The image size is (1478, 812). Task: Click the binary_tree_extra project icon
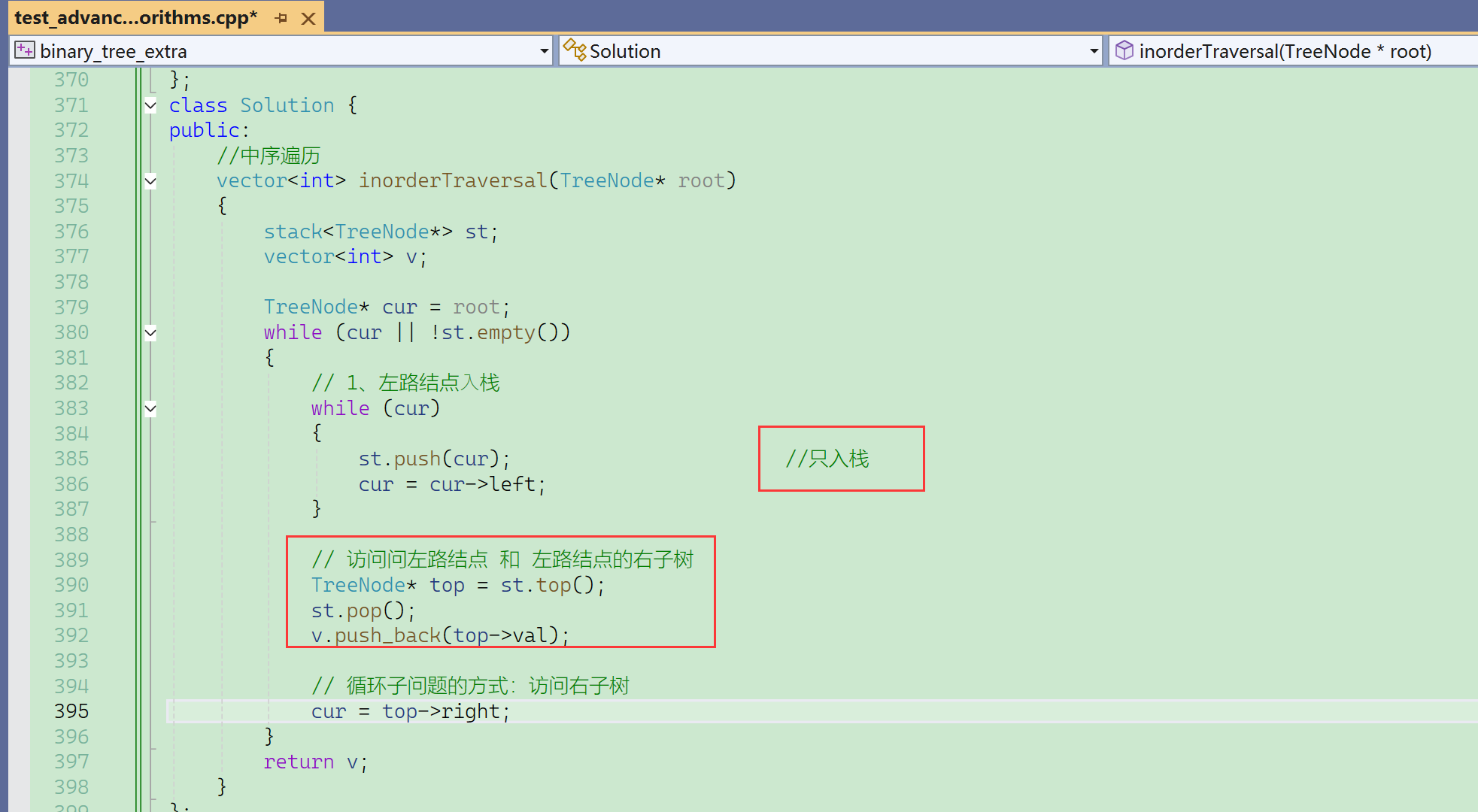click(25, 50)
